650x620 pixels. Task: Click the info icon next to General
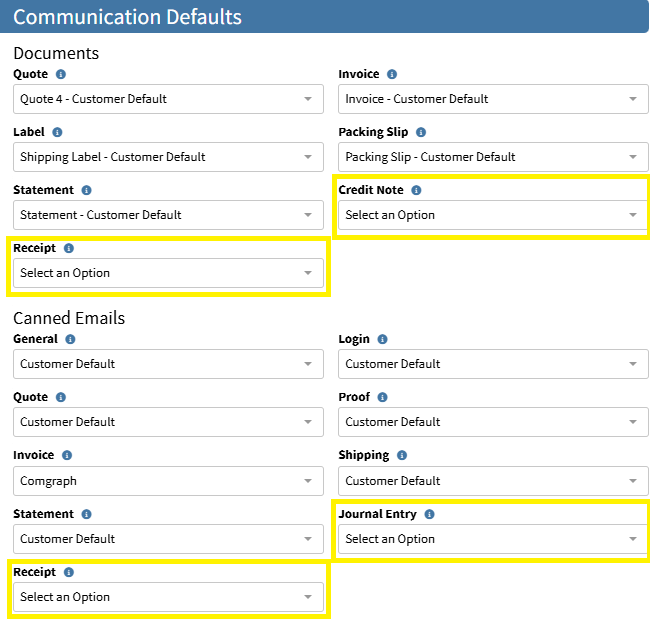coord(69,339)
